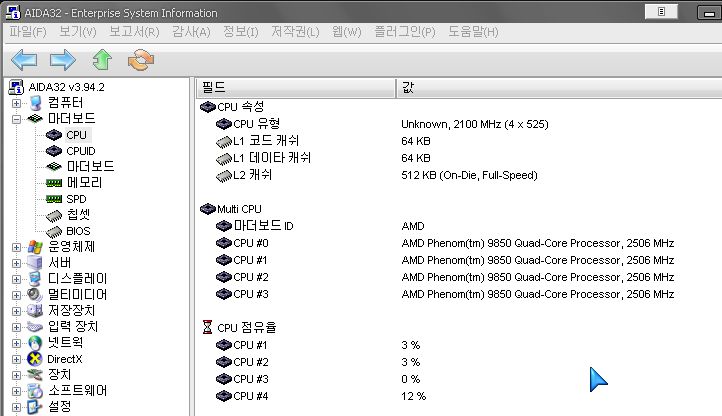722x416 pixels.
Task: Click the 메모리 memory module icon
Action: (54, 183)
